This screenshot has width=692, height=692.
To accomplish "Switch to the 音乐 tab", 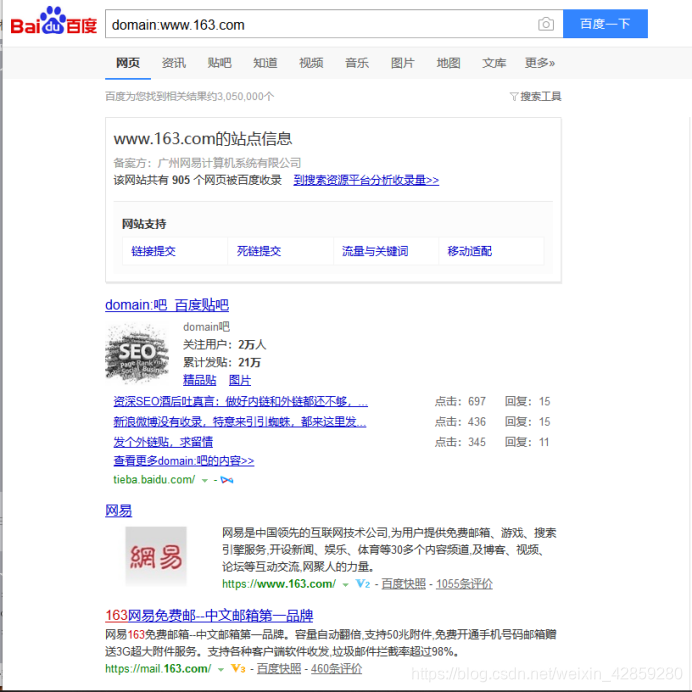I will [357, 63].
